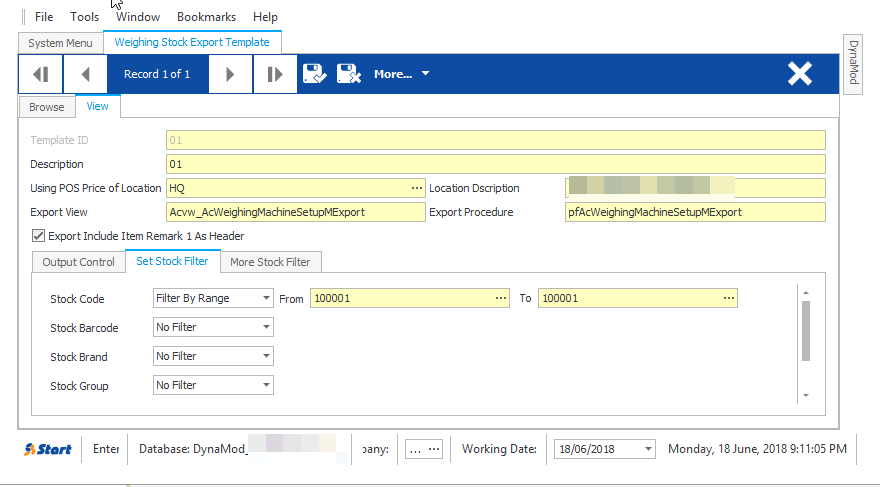Screen dimensions: 880x487
Task: Go to next record arrow
Action: click(x=230, y=74)
